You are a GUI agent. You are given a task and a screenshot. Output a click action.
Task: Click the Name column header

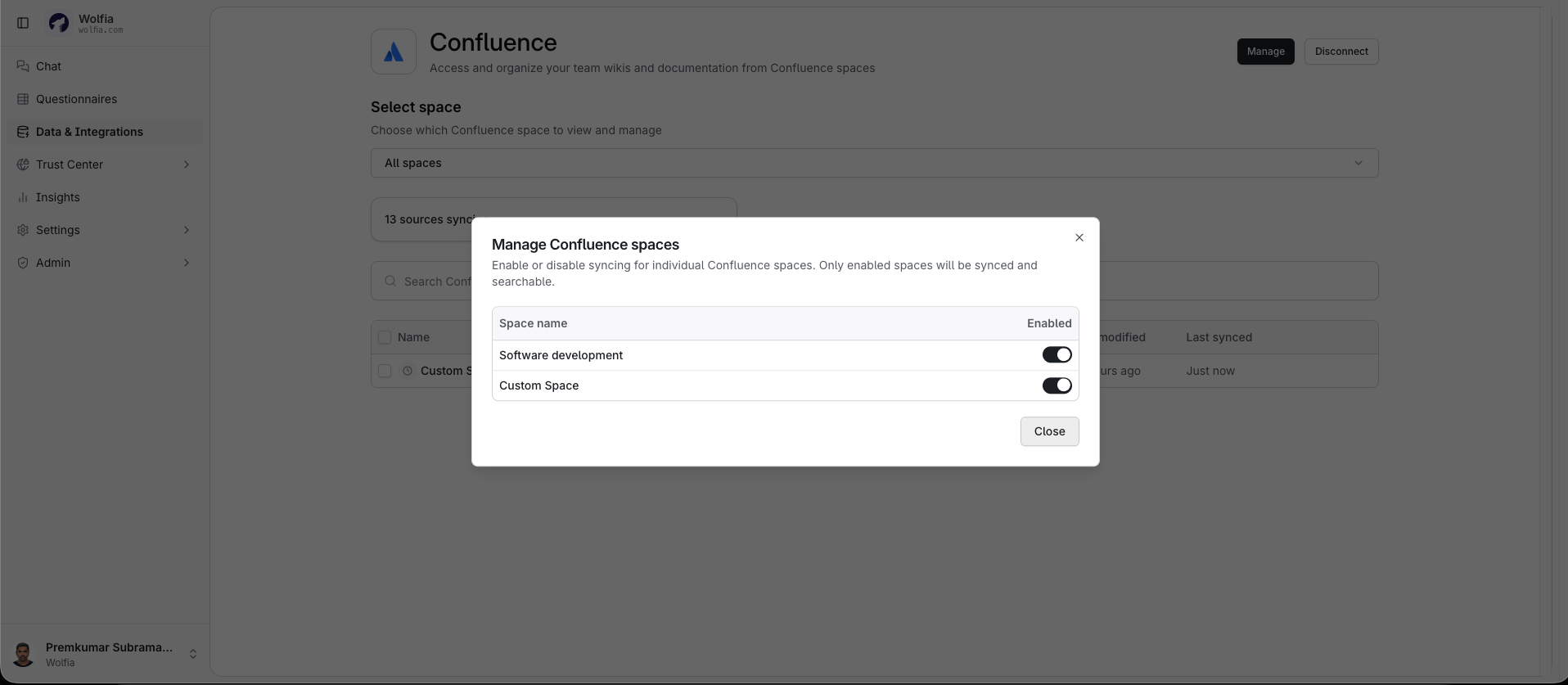(413, 337)
